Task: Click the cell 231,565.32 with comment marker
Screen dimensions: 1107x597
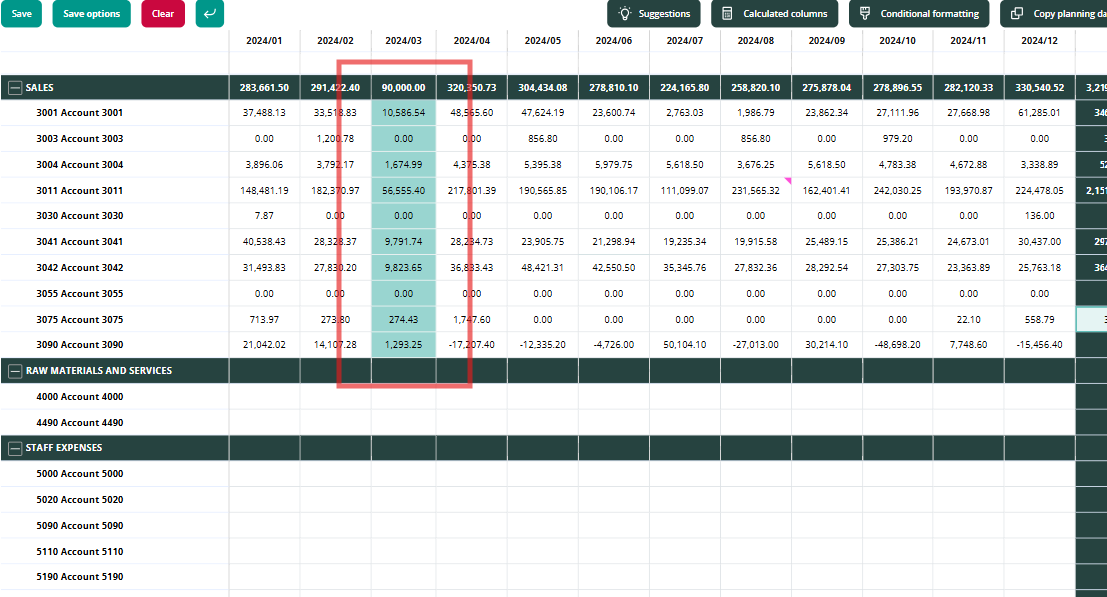Action: tap(755, 191)
